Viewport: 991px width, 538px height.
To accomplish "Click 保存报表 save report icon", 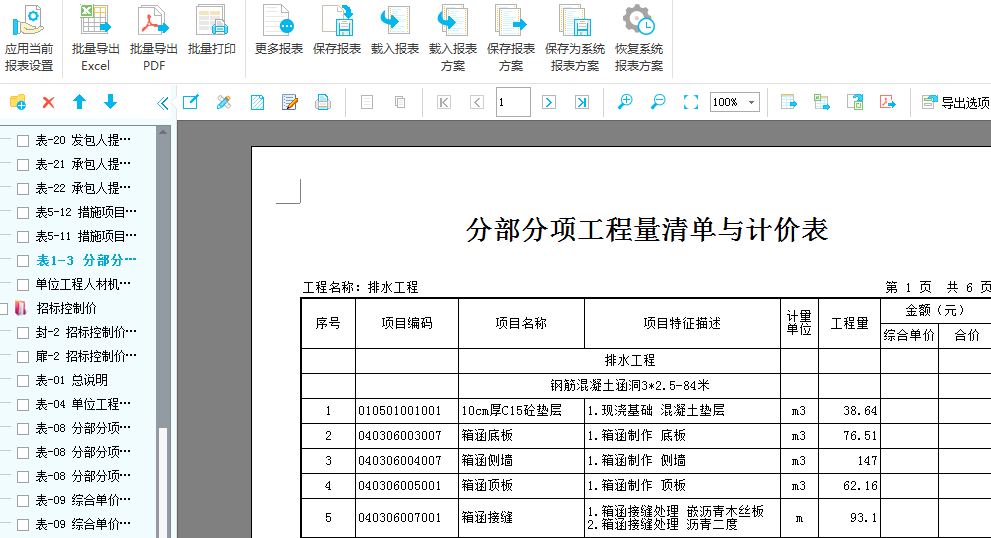I will click(x=337, y=21).
